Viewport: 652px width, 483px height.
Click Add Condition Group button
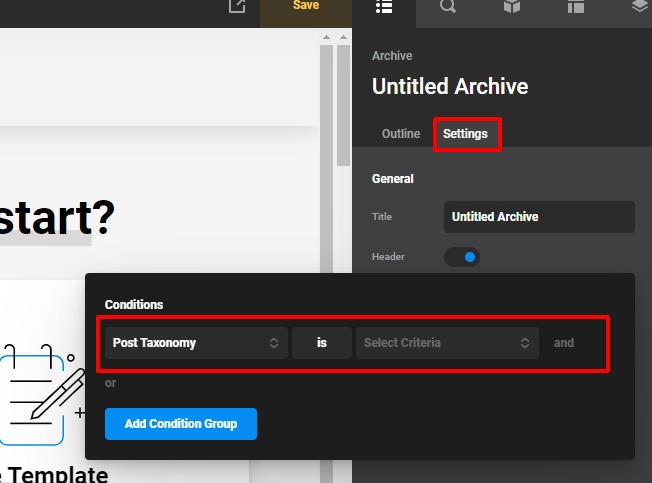click(x=181, y=424)
